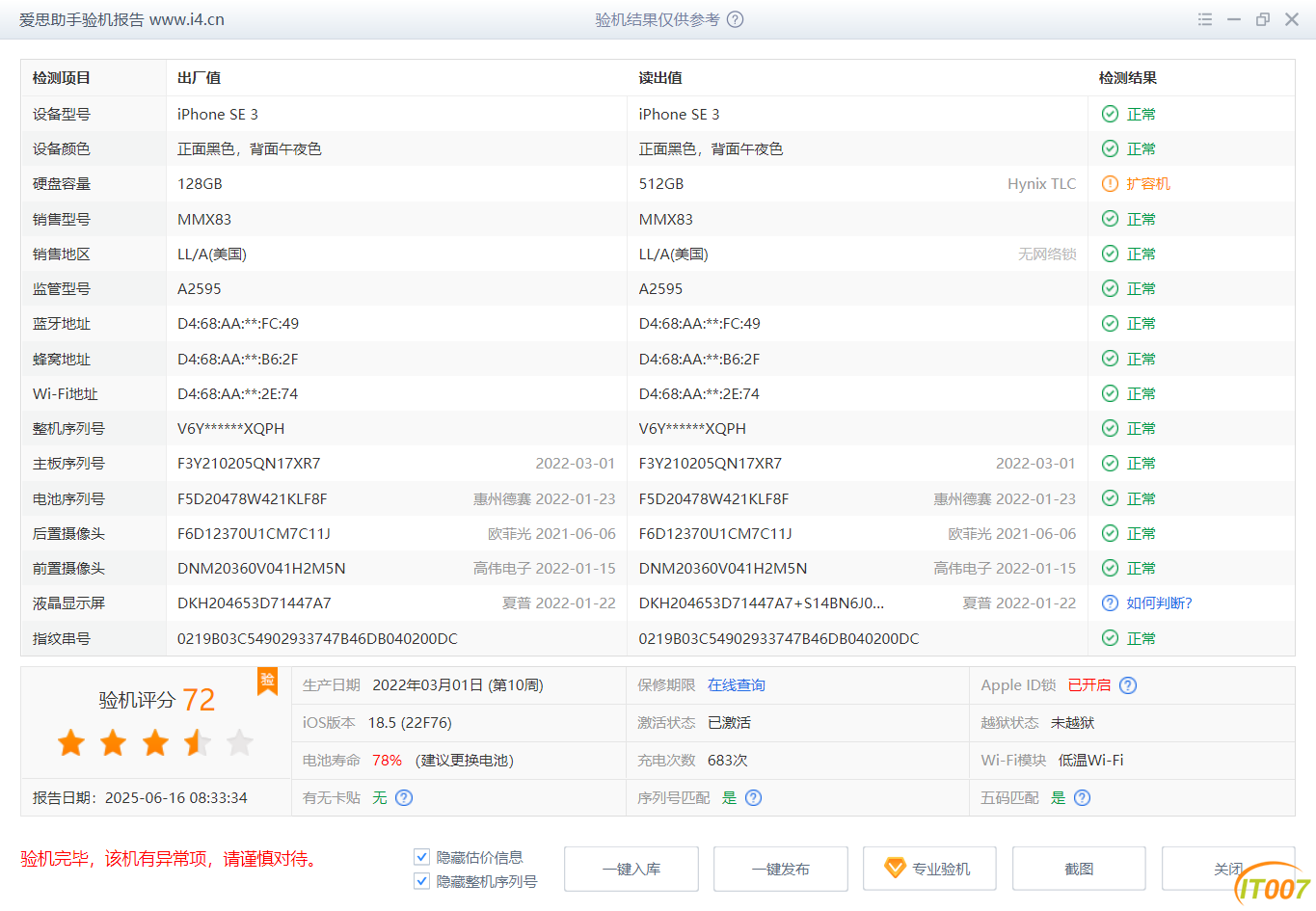Click factory motherboard serial F3Y210205QN17XR7
The width and height of the screenshot is (1316, 911).
click(x=249, y=463)
